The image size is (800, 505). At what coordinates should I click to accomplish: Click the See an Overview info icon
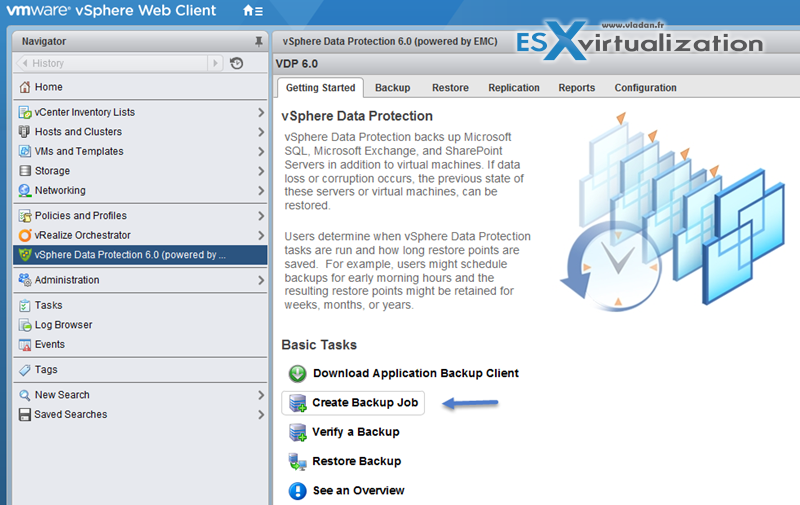tap(297, 491)
